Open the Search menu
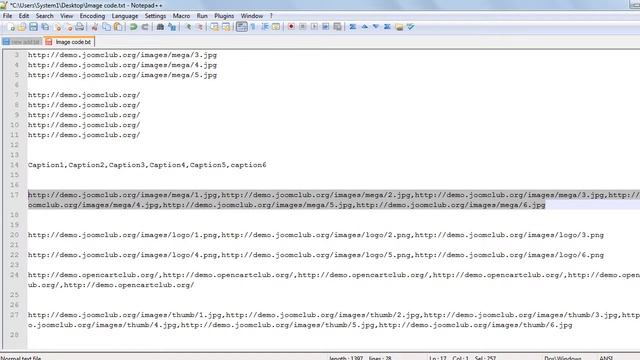 [44, 16]
